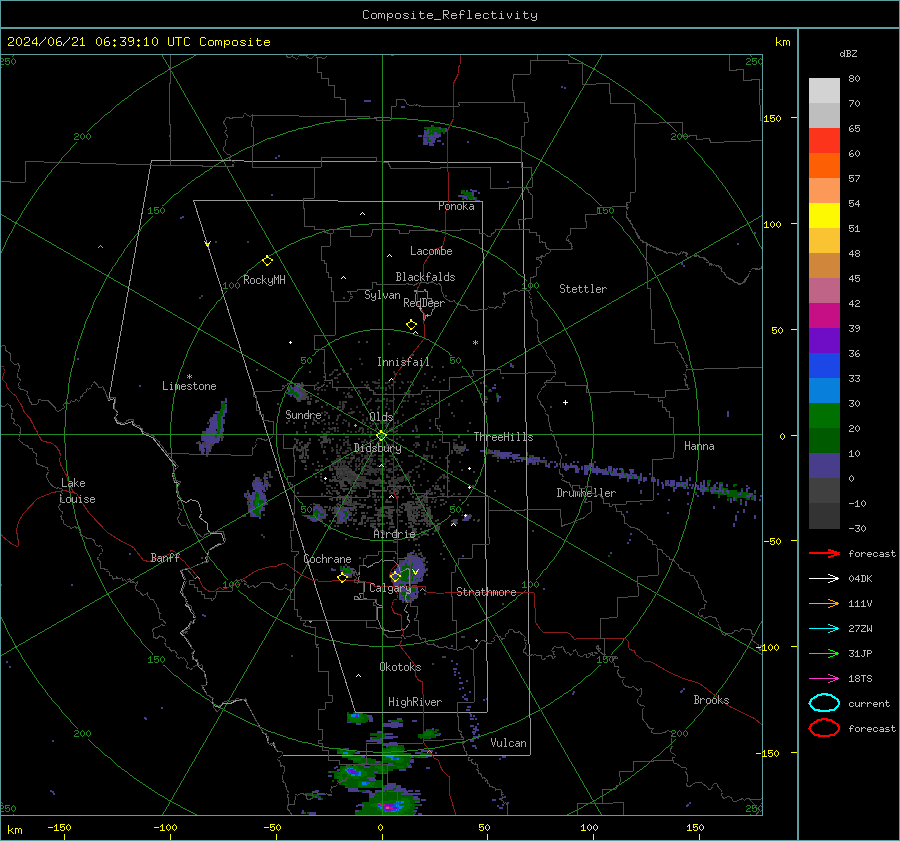The image size is (900, 841).
Task: Click the red forecast oval icon
Action: point(824,728)
